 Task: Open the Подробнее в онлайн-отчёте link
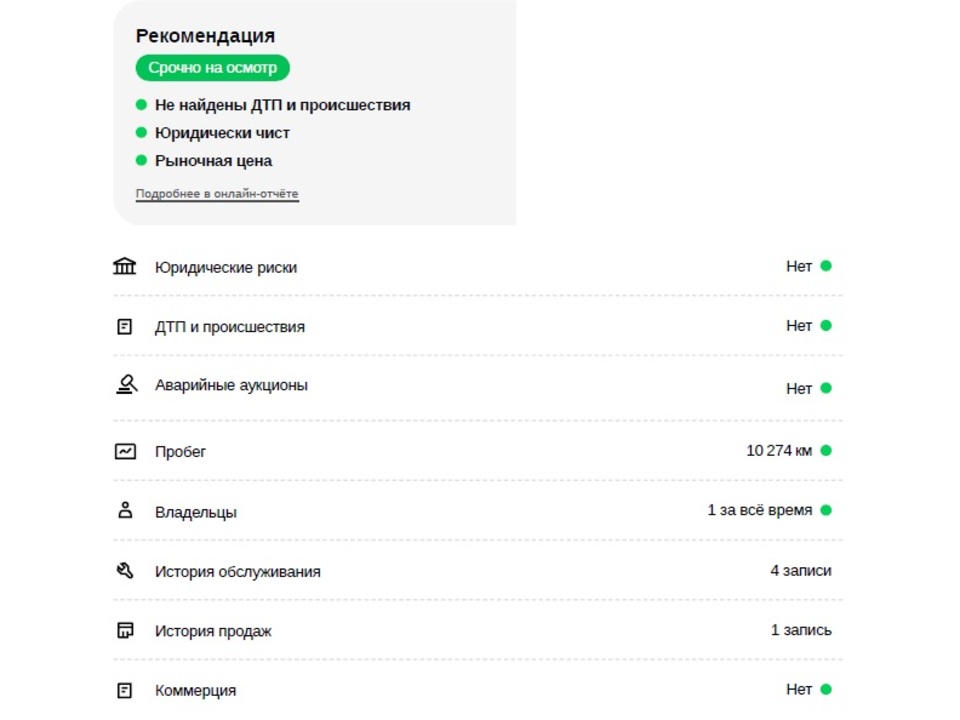point(217,193)
